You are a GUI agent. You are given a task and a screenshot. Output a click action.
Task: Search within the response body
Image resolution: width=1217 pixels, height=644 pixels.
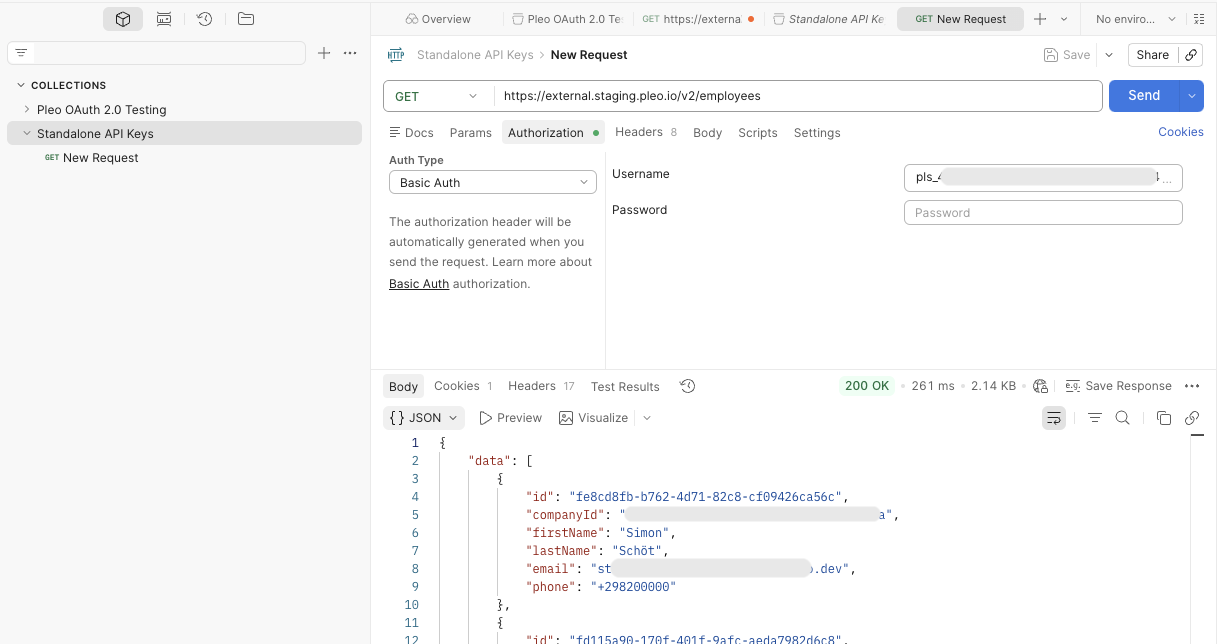[x=1122, y=417]
